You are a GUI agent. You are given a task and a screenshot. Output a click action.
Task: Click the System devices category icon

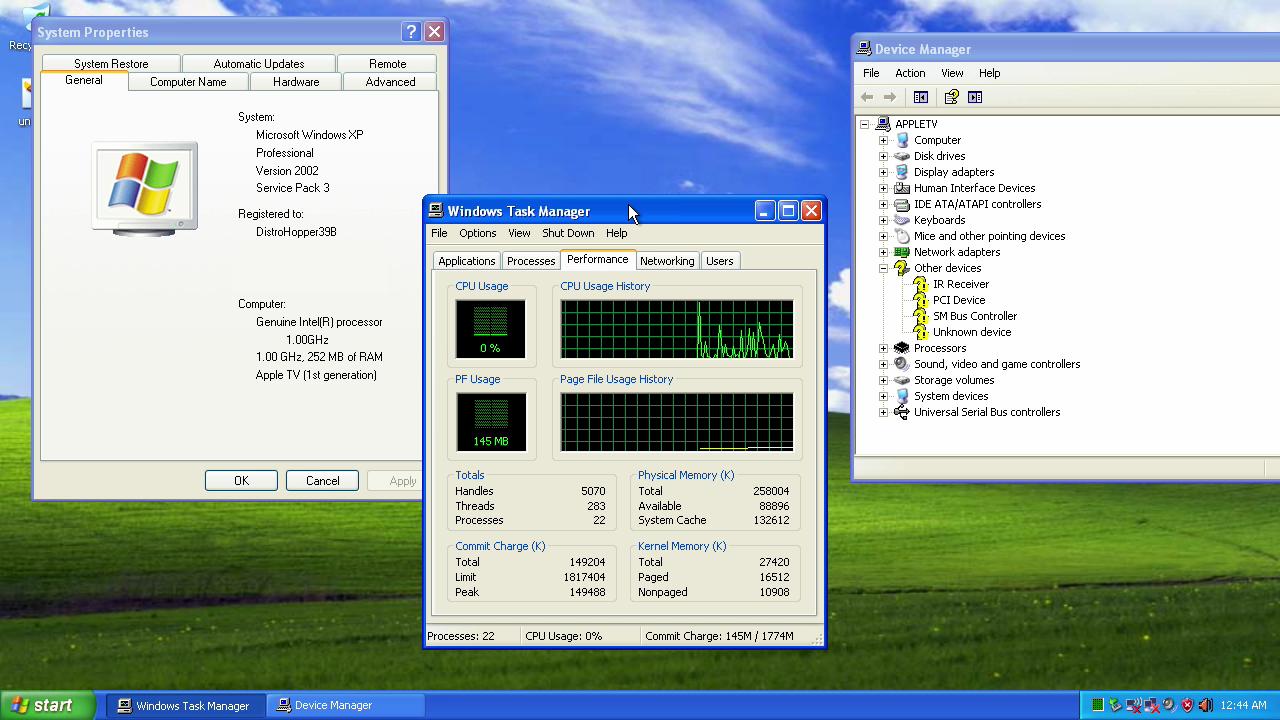(902, 396)
